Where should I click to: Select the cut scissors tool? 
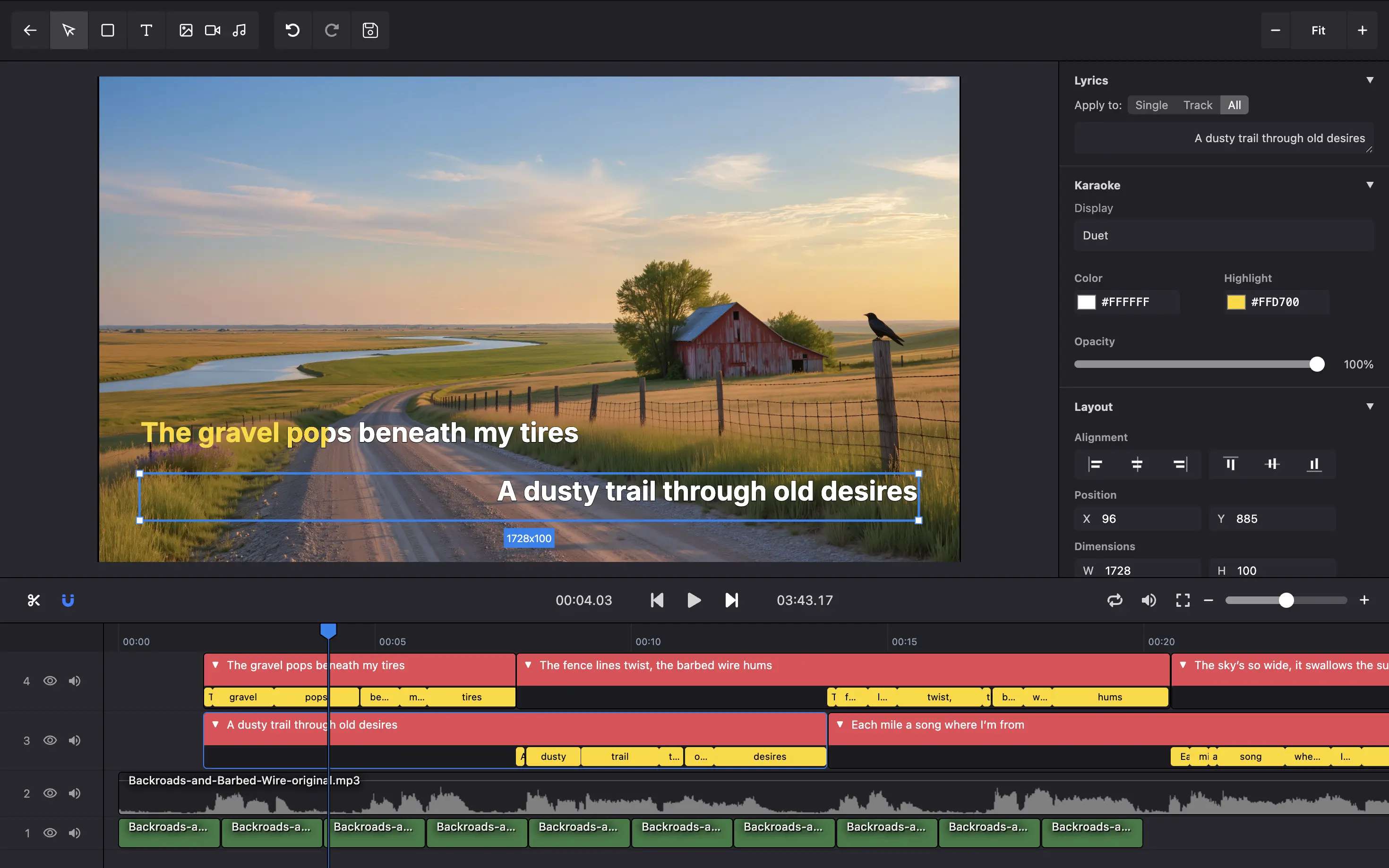click(33, 600)
